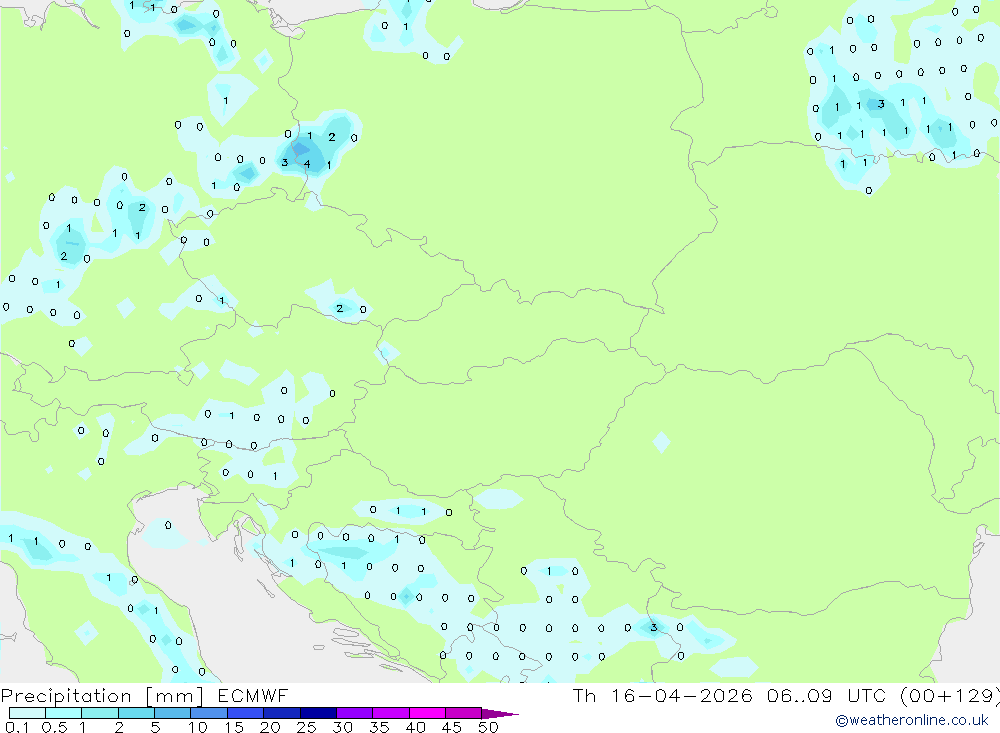Click the 5–10 mm legend swatch
1000x733 pixels.
pos(173,713)
